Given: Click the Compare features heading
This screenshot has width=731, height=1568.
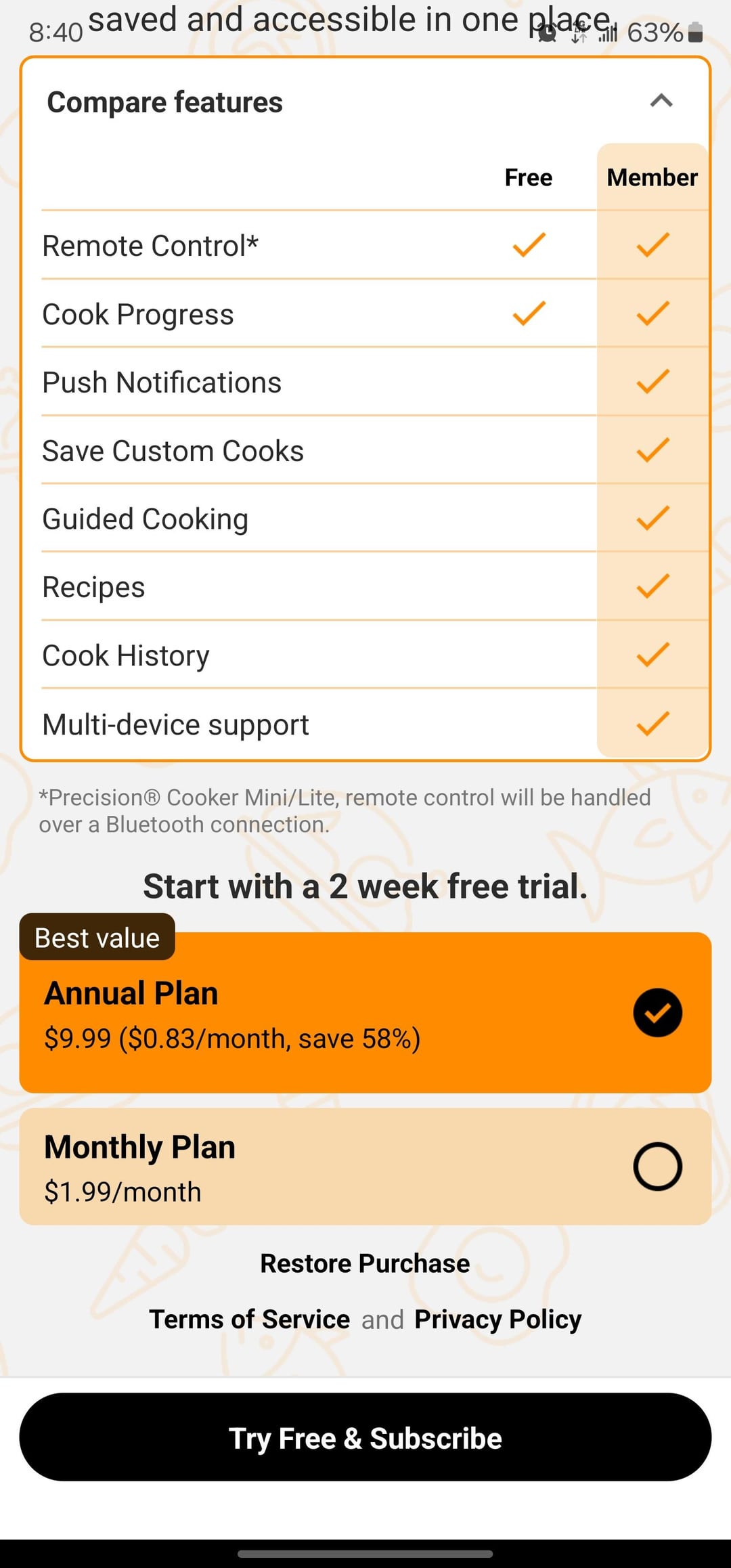Looking at the screenshot, I should (x=164, y=103).
